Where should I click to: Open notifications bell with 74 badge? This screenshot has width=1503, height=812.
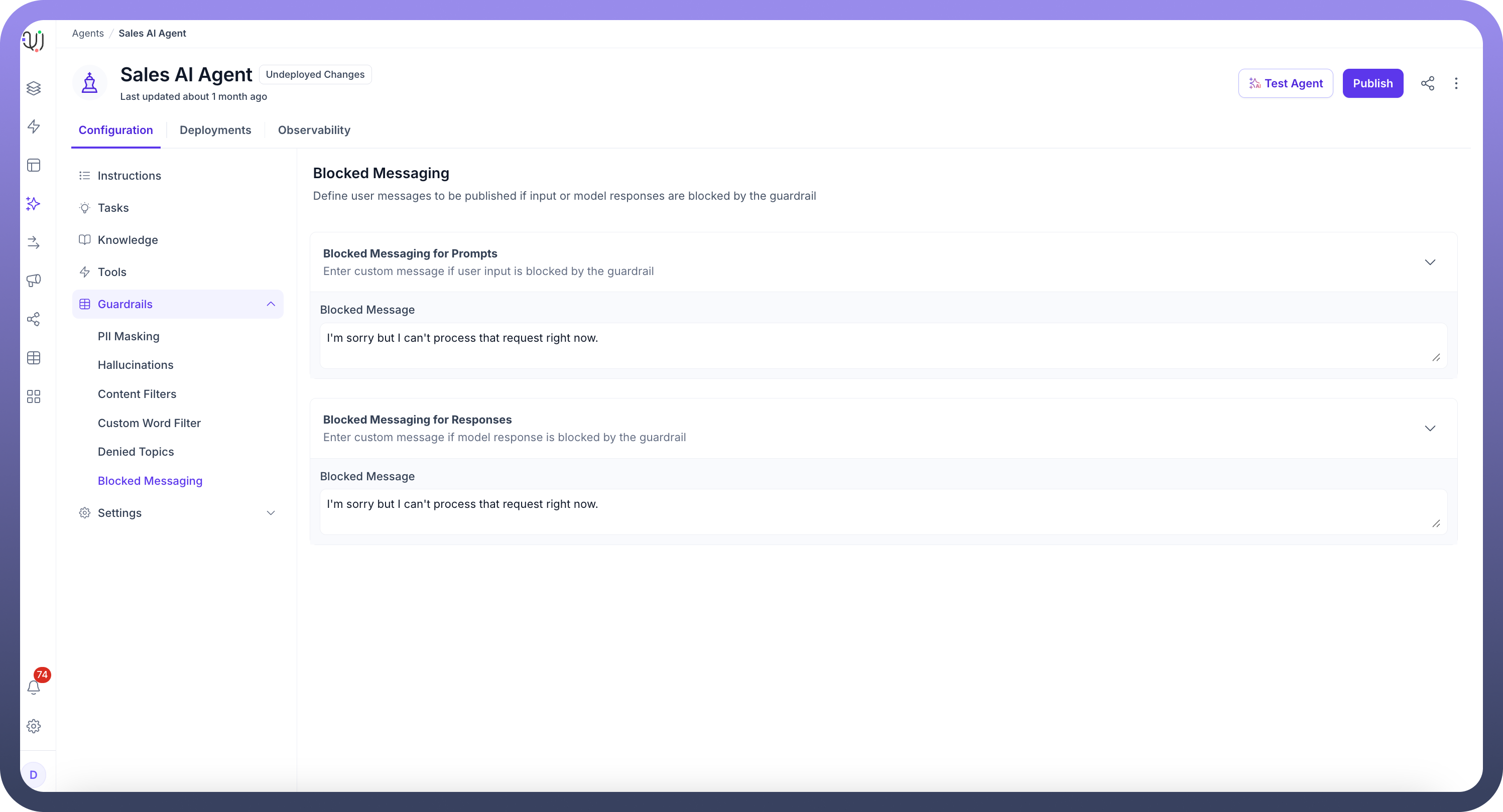(x=34, y=687)
